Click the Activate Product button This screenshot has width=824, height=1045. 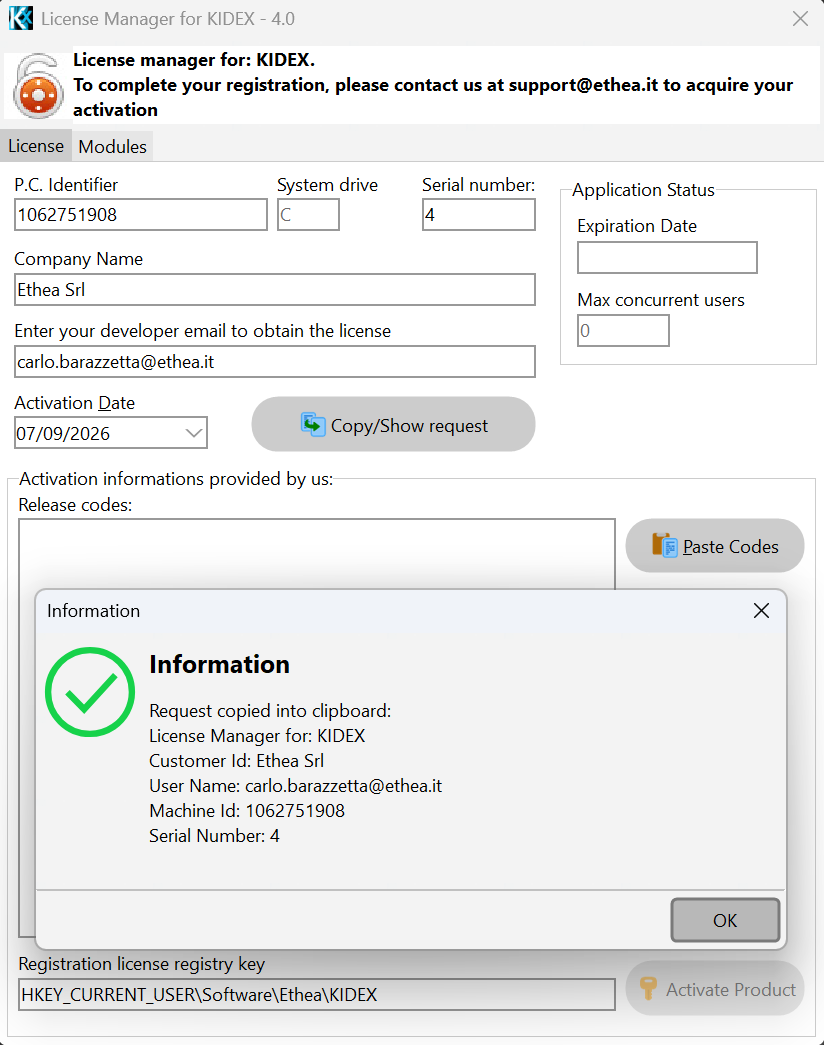715,988
